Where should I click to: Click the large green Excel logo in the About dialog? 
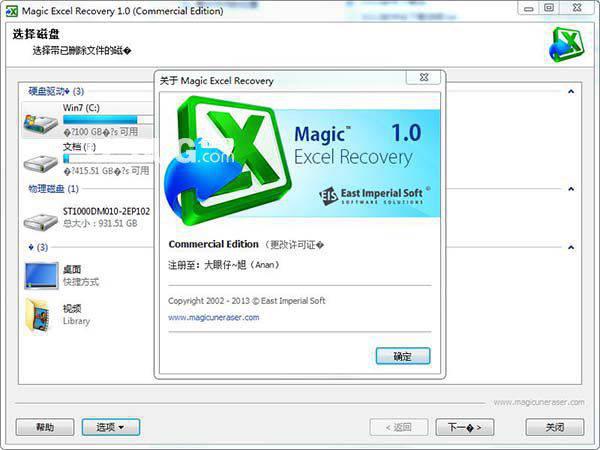[x=227, y=160]
